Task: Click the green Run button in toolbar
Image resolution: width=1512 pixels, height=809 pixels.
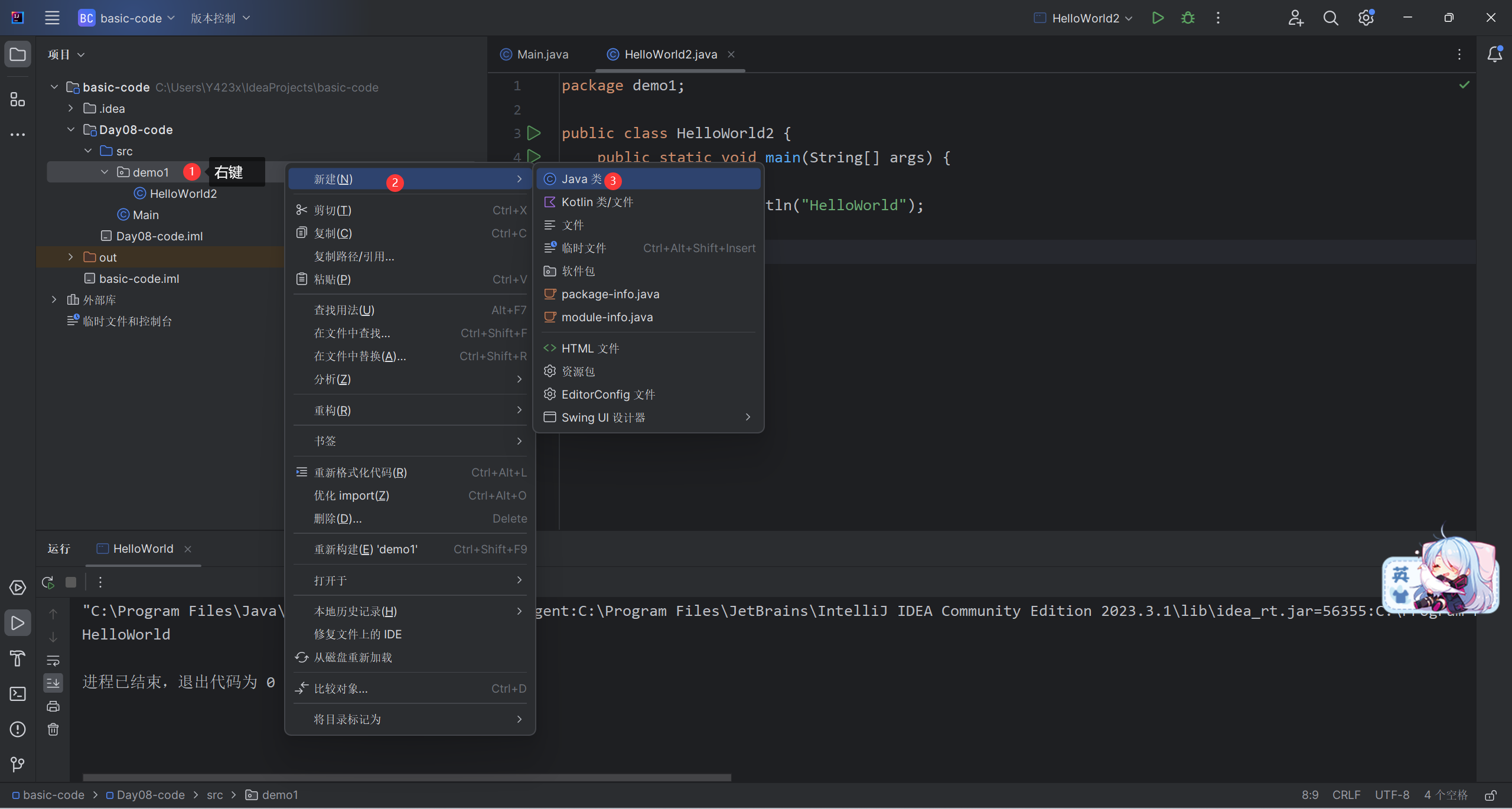Action: [1158, 18]
